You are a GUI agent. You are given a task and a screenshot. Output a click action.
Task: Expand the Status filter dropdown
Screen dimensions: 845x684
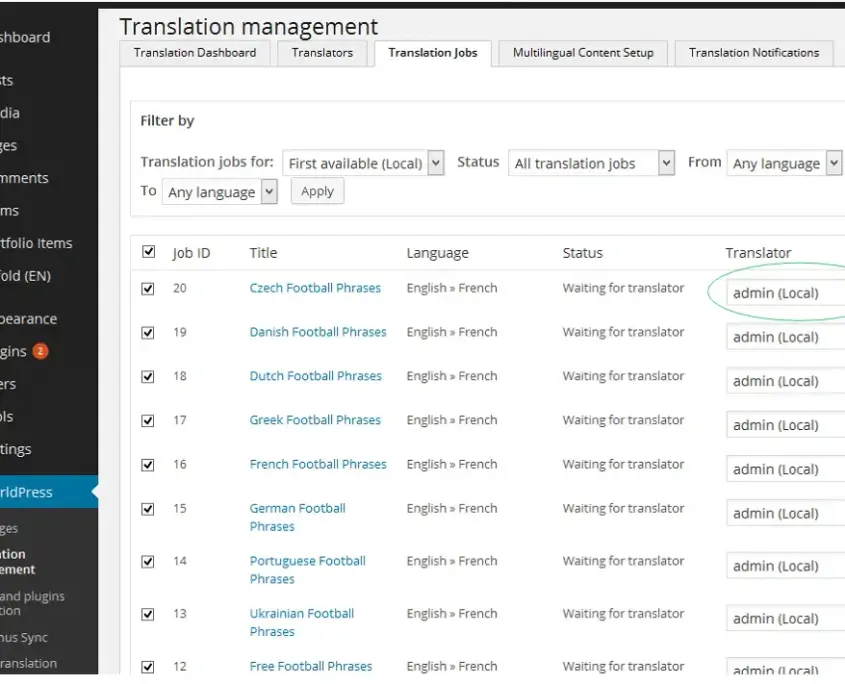[591, 163]
